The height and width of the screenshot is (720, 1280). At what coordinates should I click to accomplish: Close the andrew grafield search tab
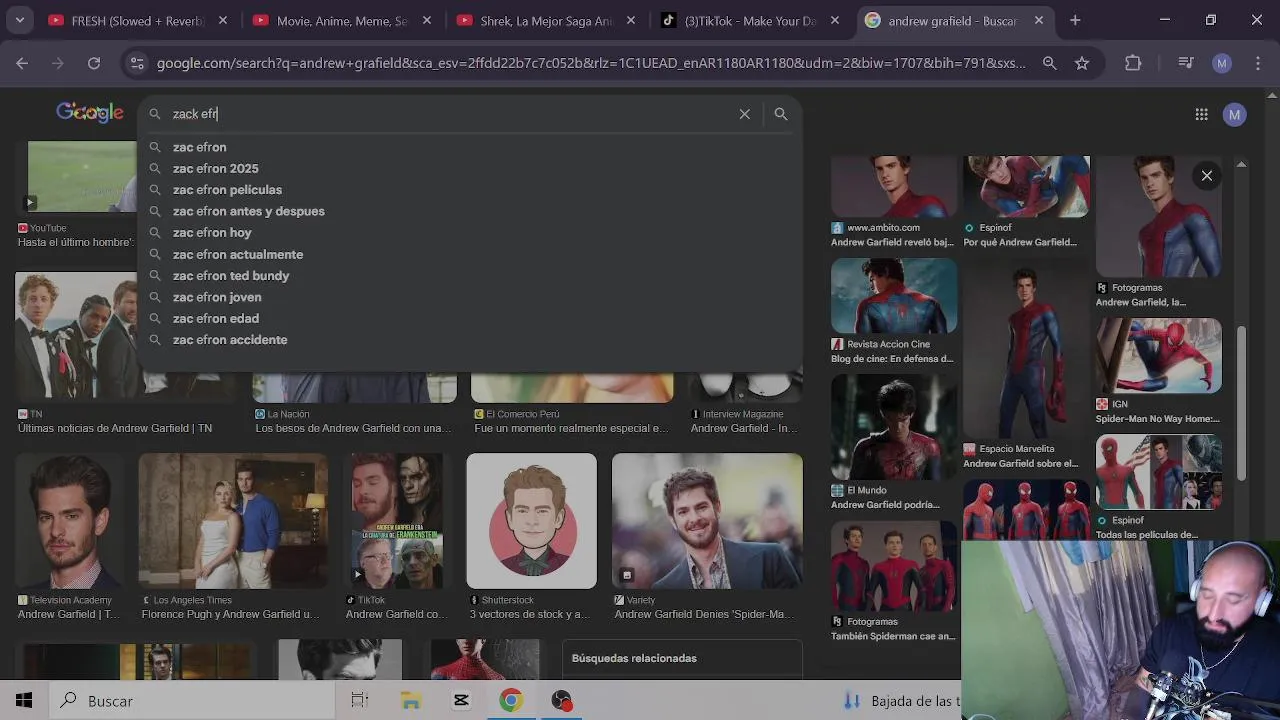pyautogui.click(x=1039, y=20)
